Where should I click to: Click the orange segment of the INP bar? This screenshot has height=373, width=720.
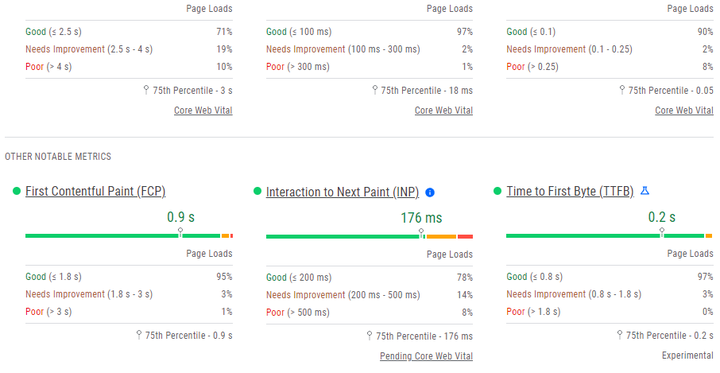point(441,237)
